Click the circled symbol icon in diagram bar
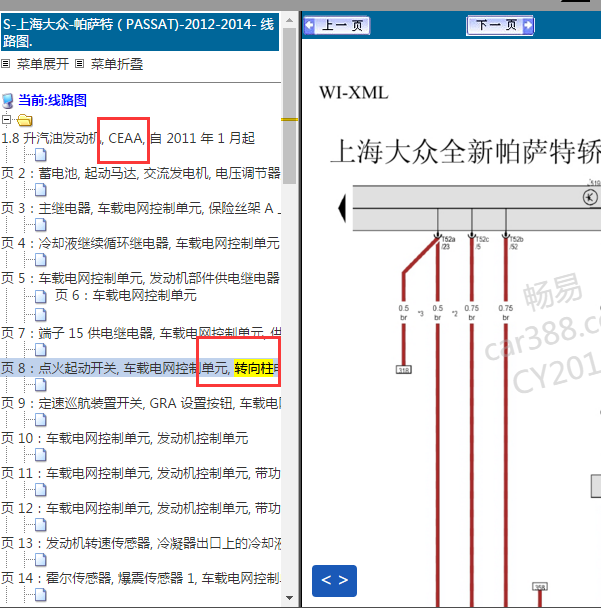Screen dimensions: 601x608 pos(590,197)
